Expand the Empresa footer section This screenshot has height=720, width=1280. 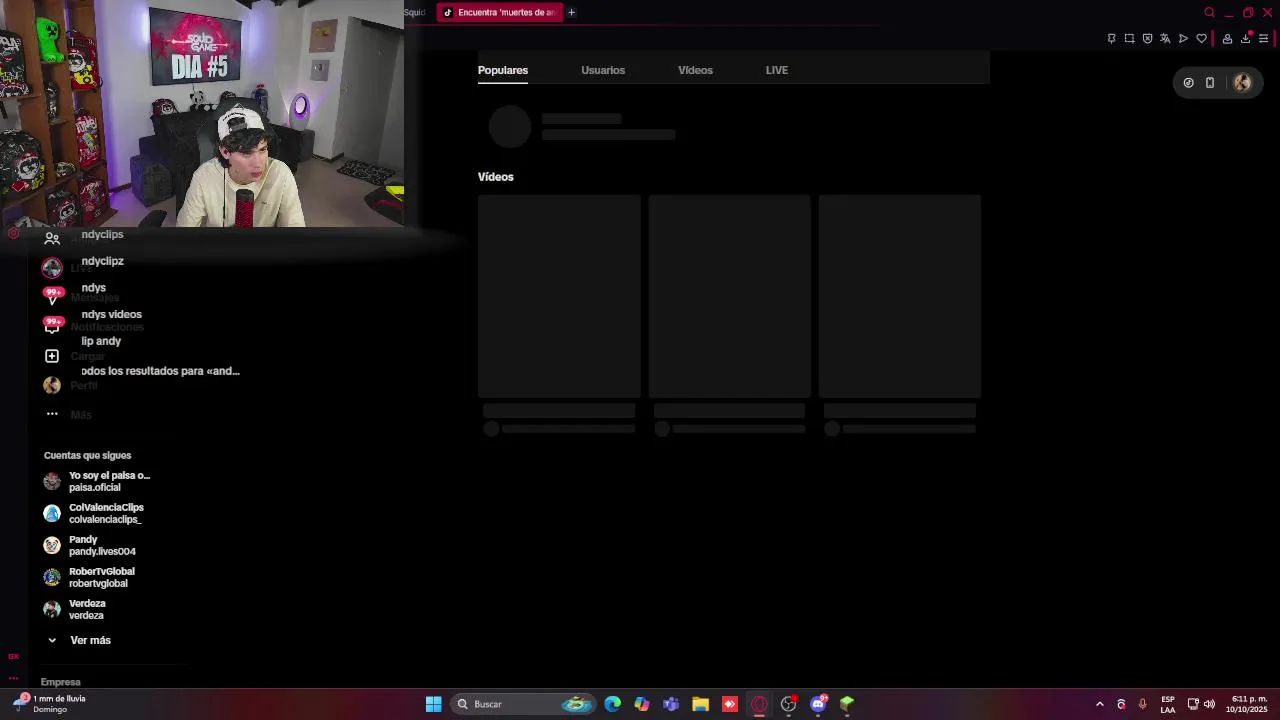coord(60,682)
